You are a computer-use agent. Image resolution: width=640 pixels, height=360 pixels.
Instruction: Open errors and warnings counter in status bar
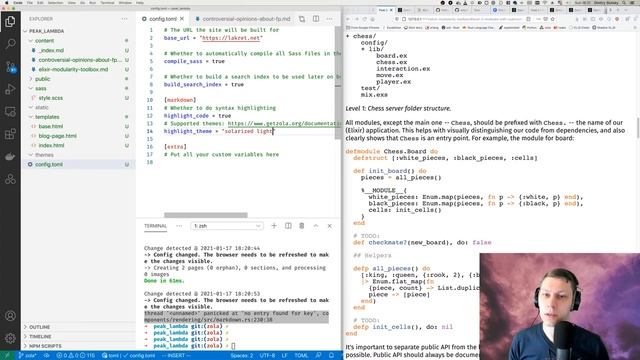pos(76,356)
